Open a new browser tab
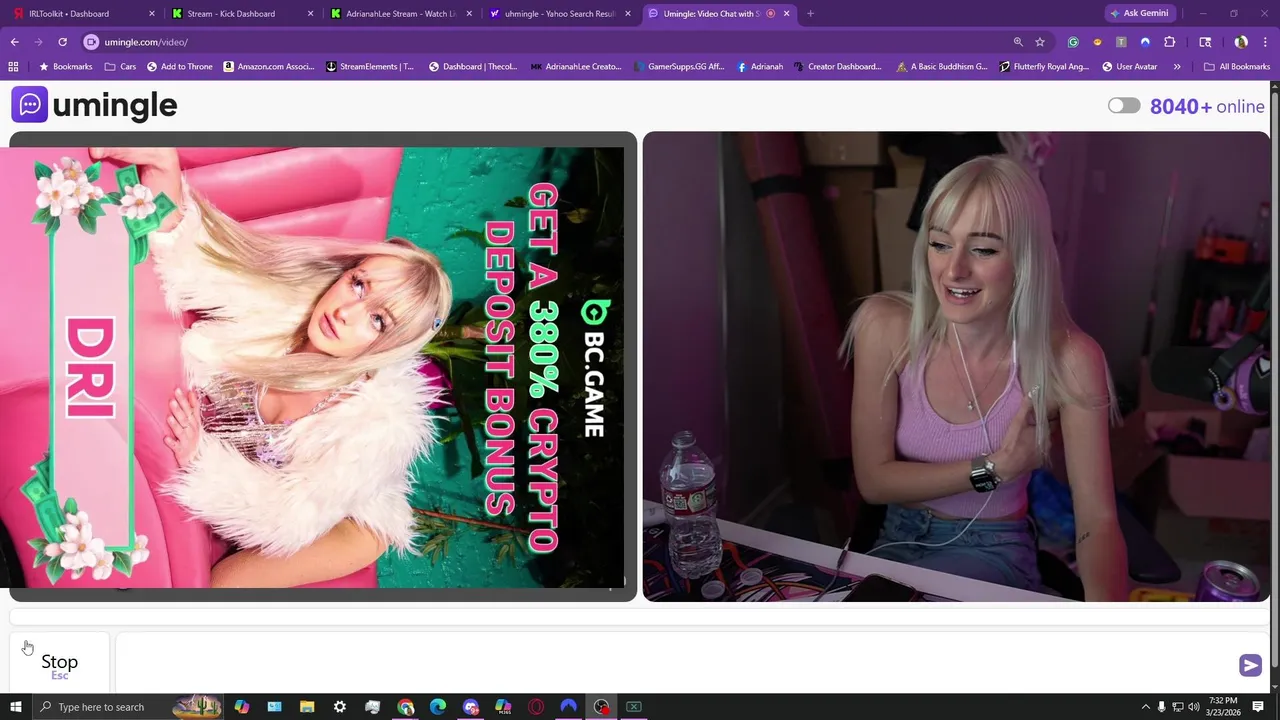The image size is (1280, 720). [x=810, y=14]
